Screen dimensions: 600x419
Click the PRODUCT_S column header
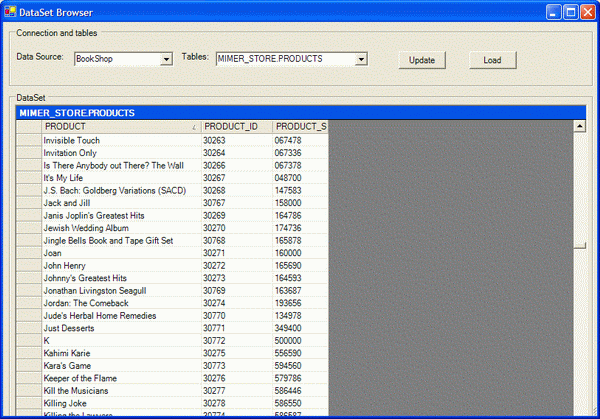point(300,127)
